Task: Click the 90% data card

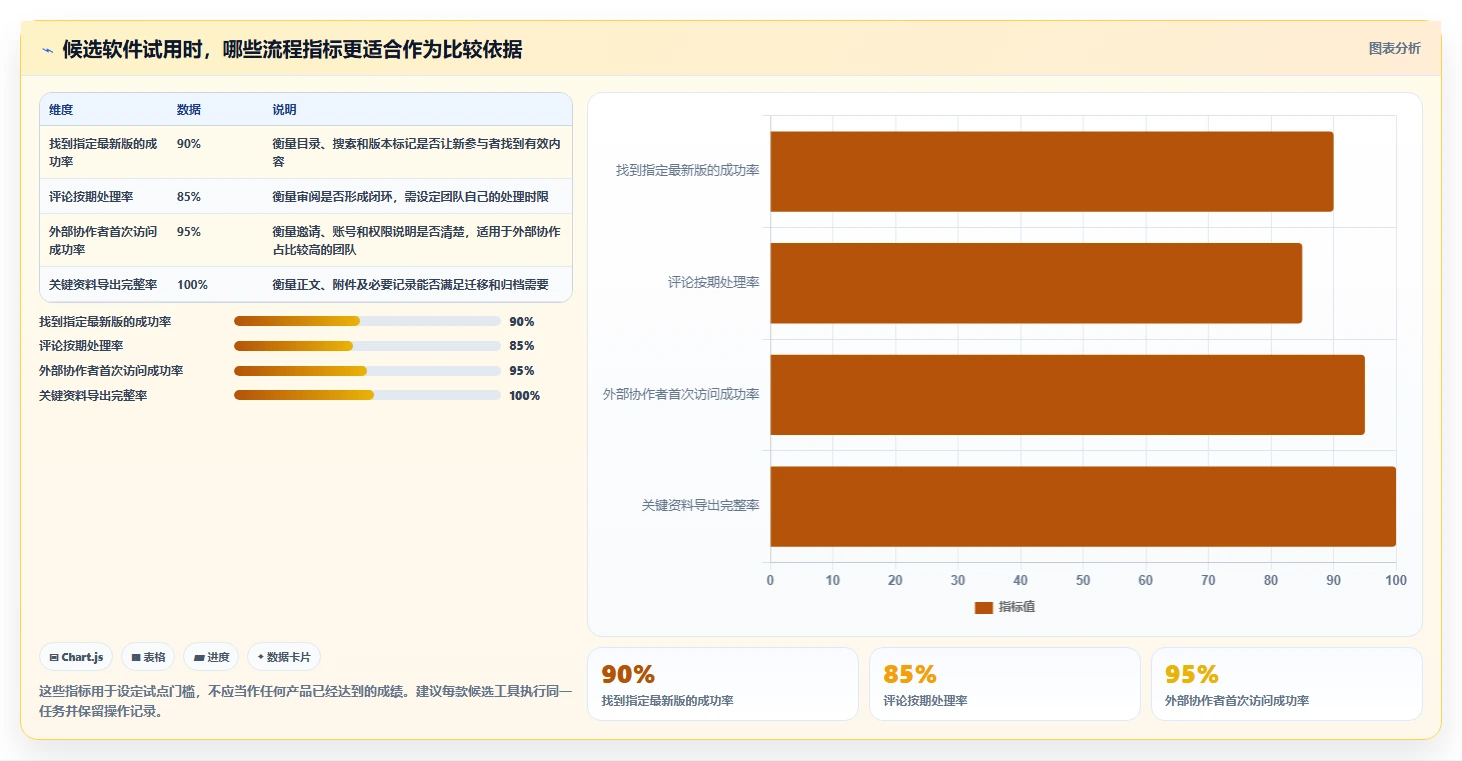Action: (723, 684)
